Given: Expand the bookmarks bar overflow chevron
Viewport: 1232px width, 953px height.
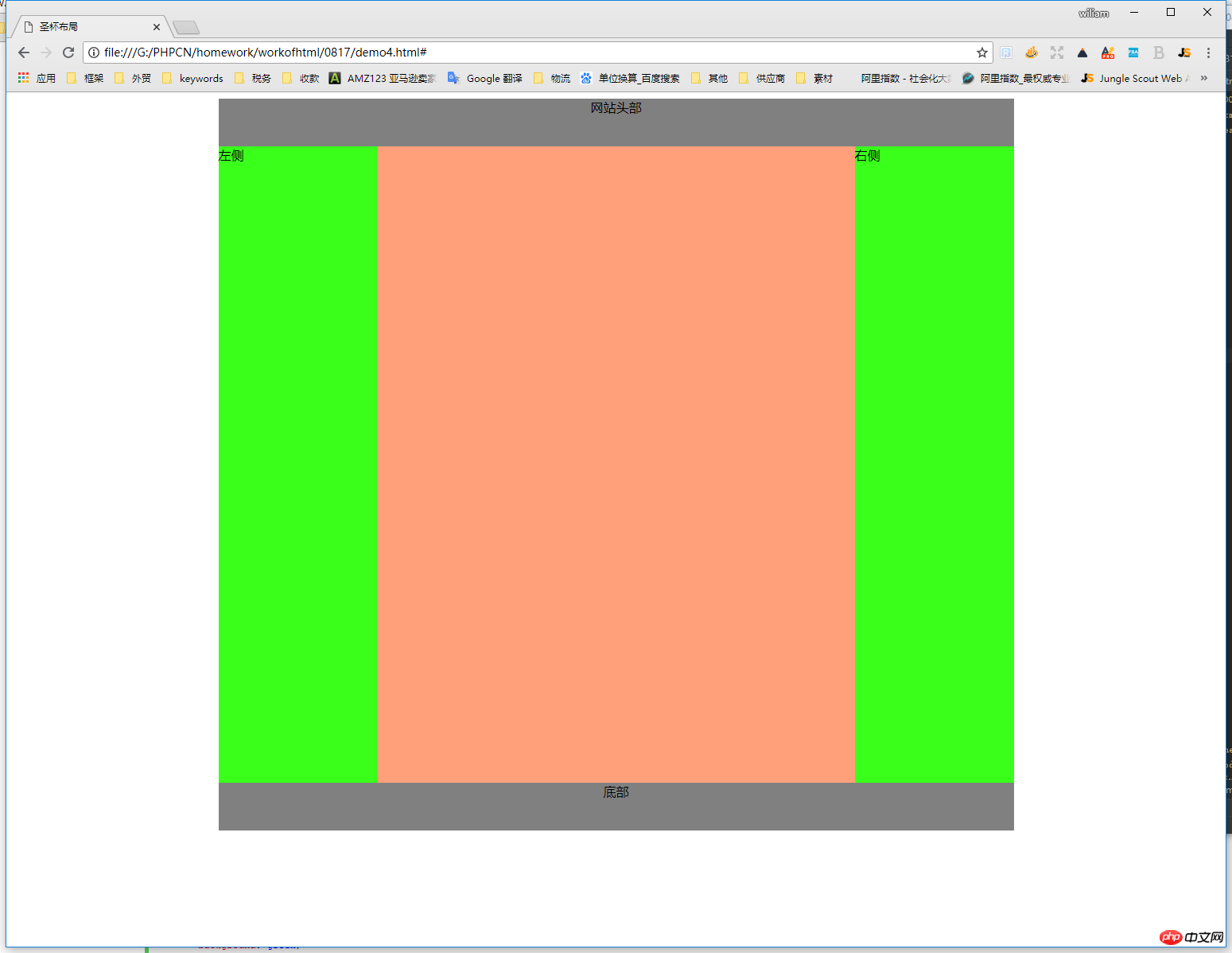Looking at the screenshot, I should click(1204, 78).
